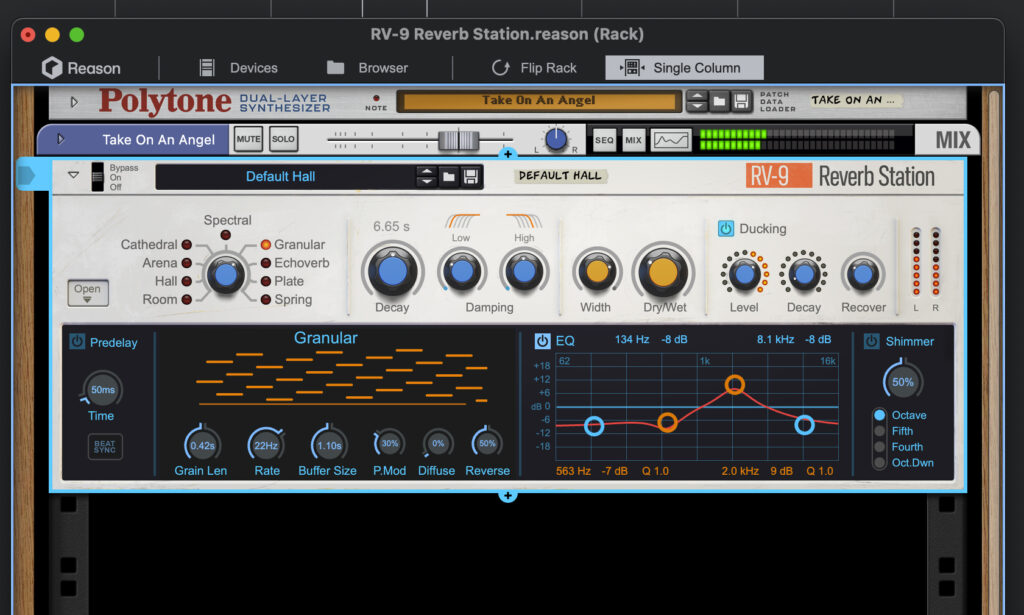Browse Polytone patches folder icon

719,101
